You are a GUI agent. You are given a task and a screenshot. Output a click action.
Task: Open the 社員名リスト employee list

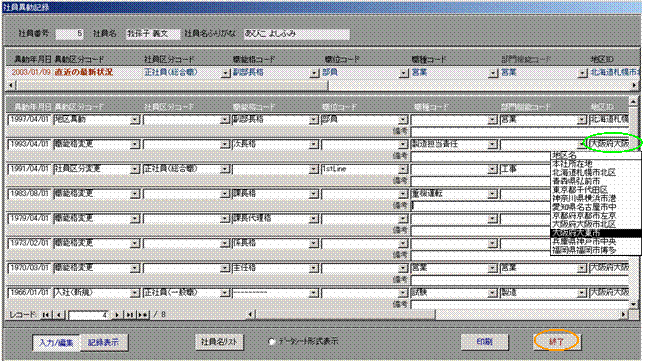tap(219, 341)
